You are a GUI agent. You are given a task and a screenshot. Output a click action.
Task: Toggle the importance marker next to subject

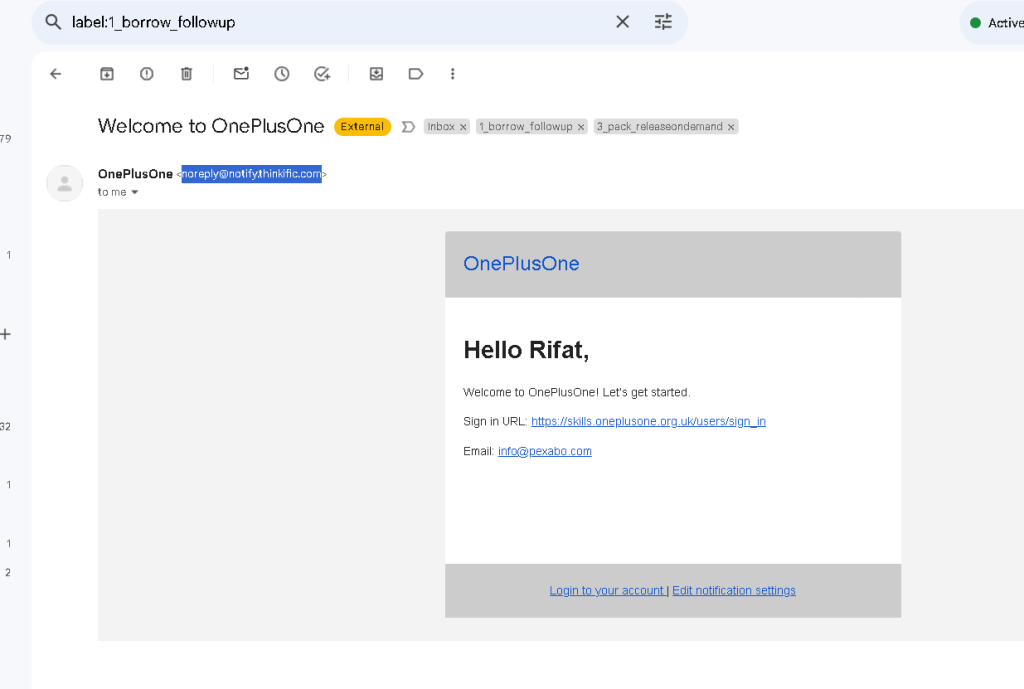(408, 127)
